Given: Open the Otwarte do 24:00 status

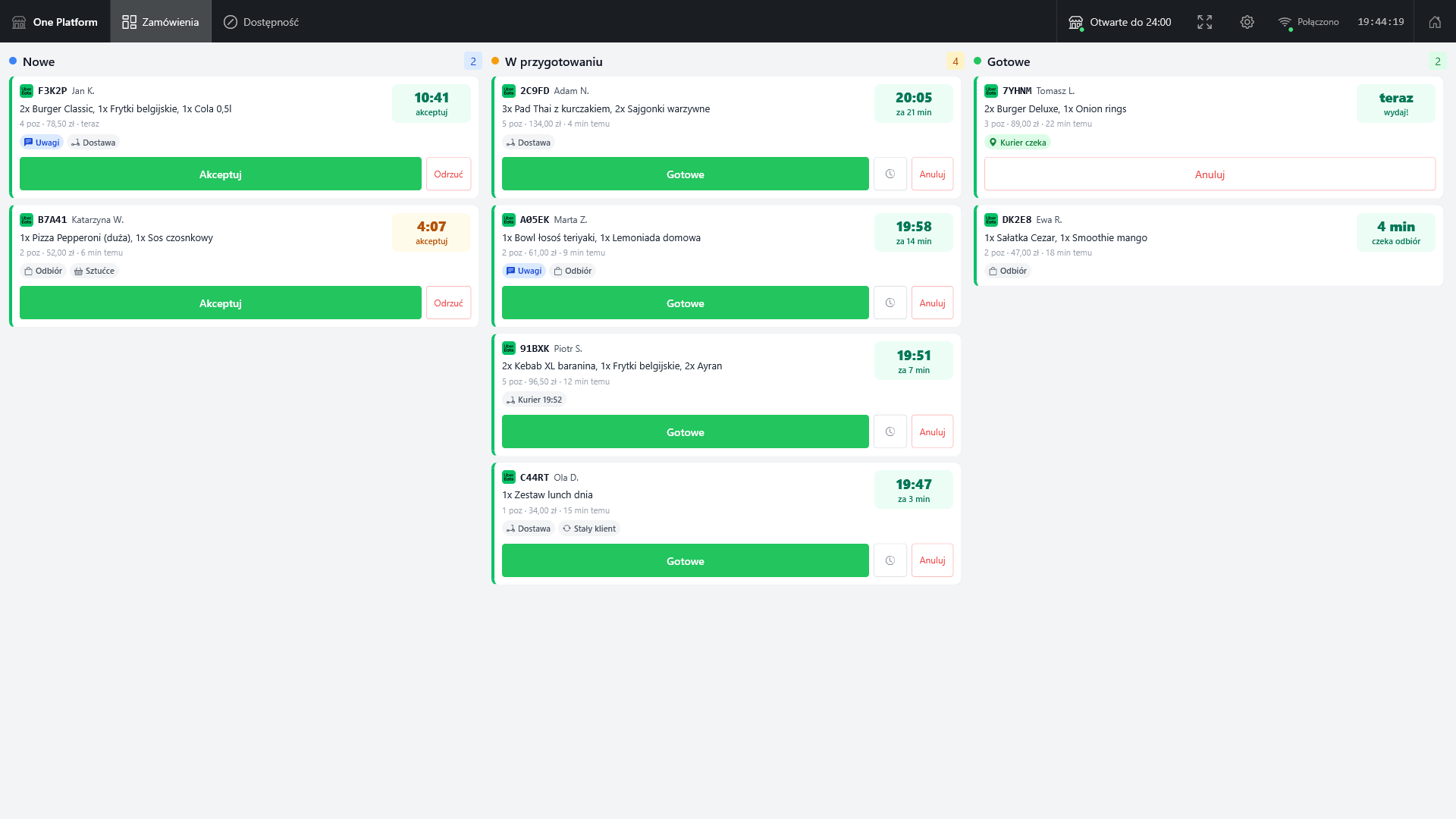Looking at the screenshot, I should 1119,22.
